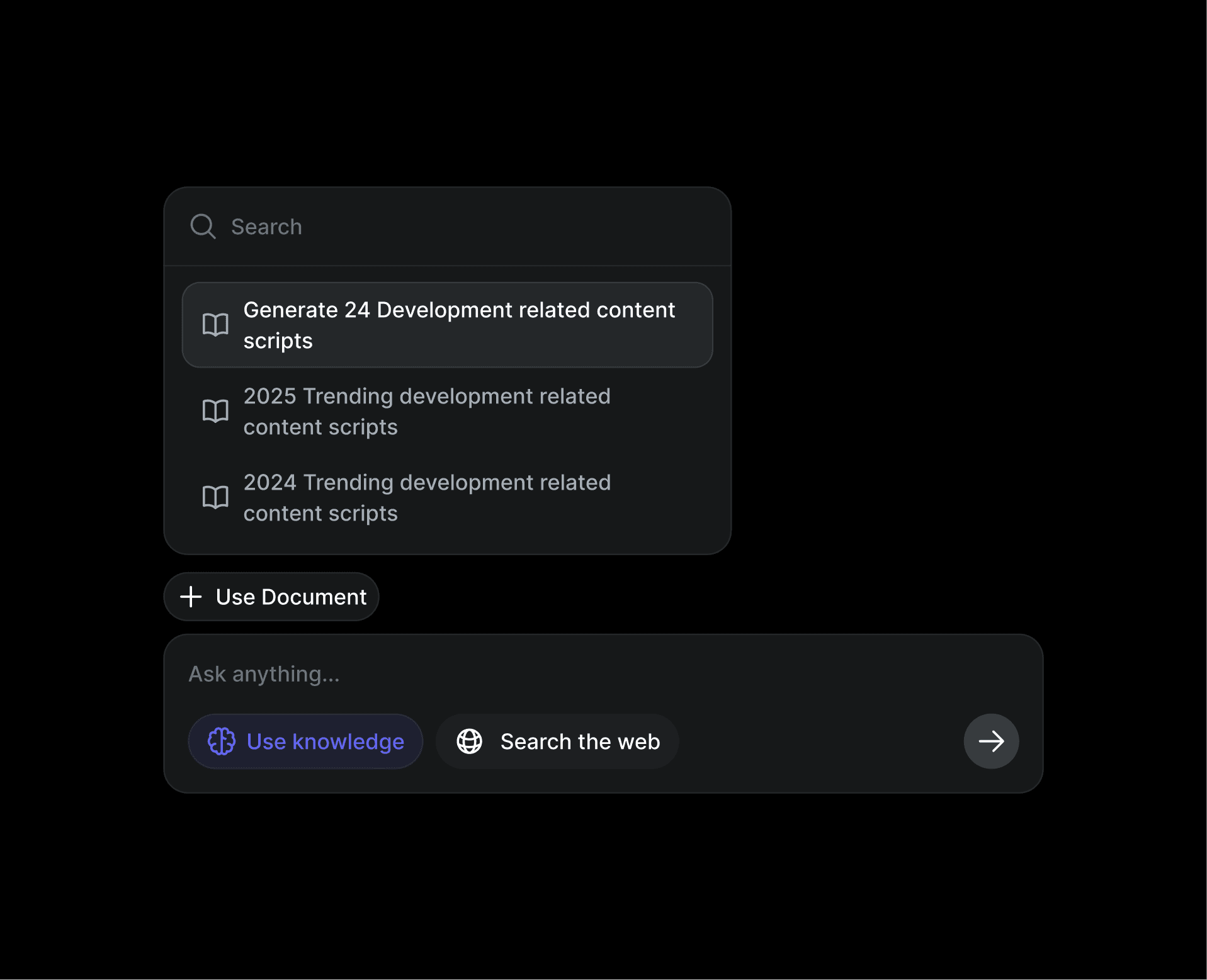
Task: Choose '2025 Trending development related content scripts'
Action: click(448, 411)
